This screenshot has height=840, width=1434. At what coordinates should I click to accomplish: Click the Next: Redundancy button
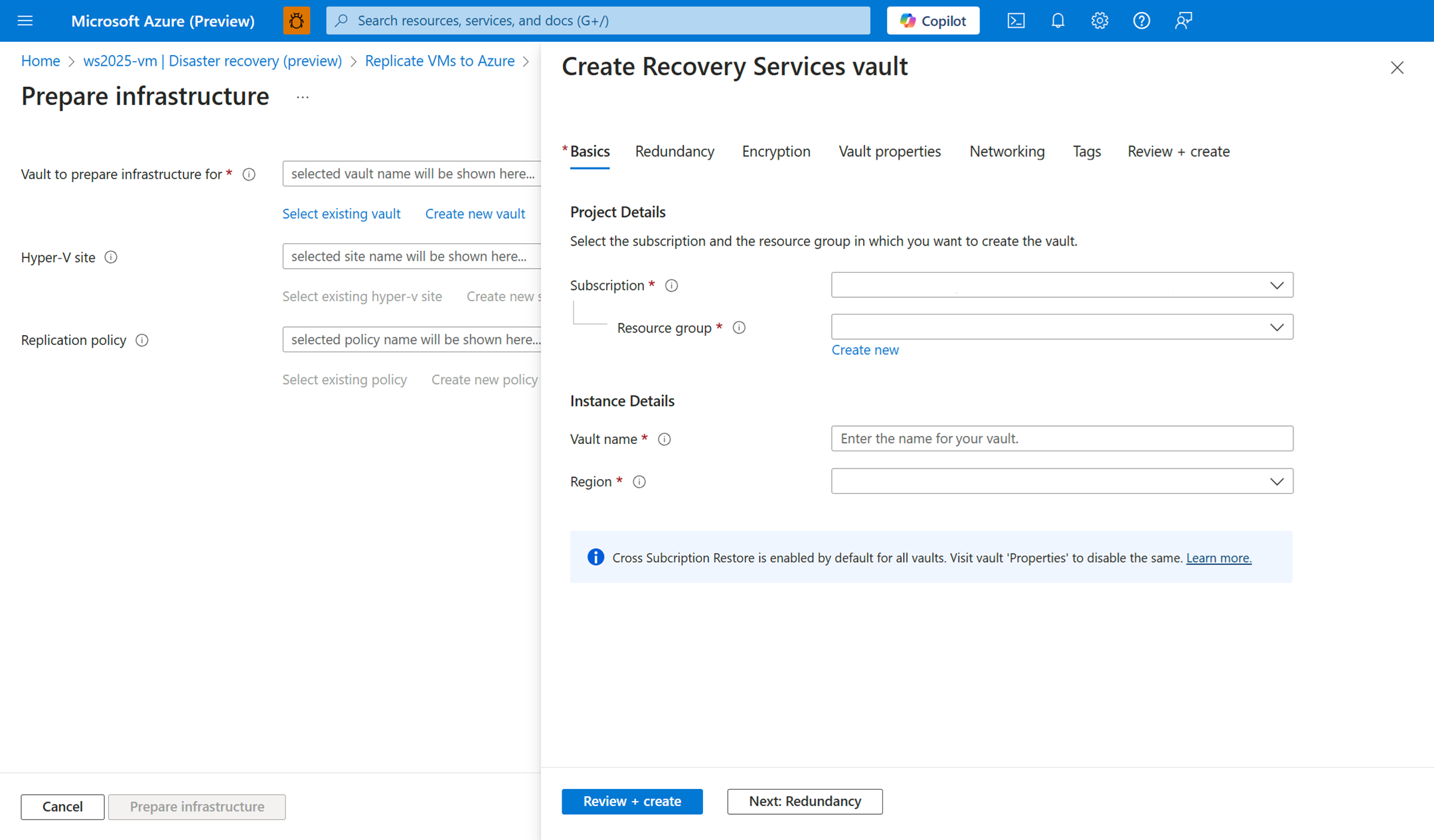pyautogui.click(x=805, y=802)
